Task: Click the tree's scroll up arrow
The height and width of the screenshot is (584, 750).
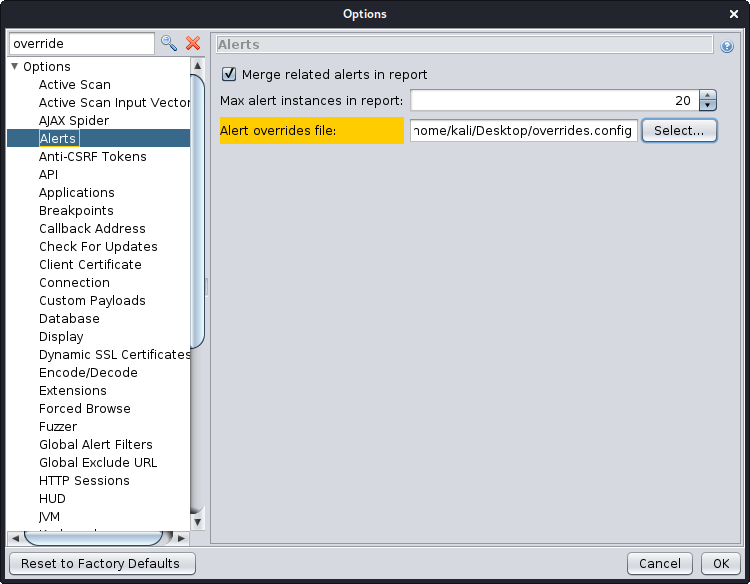Action: pyautogui.click(x=198, y=66)
